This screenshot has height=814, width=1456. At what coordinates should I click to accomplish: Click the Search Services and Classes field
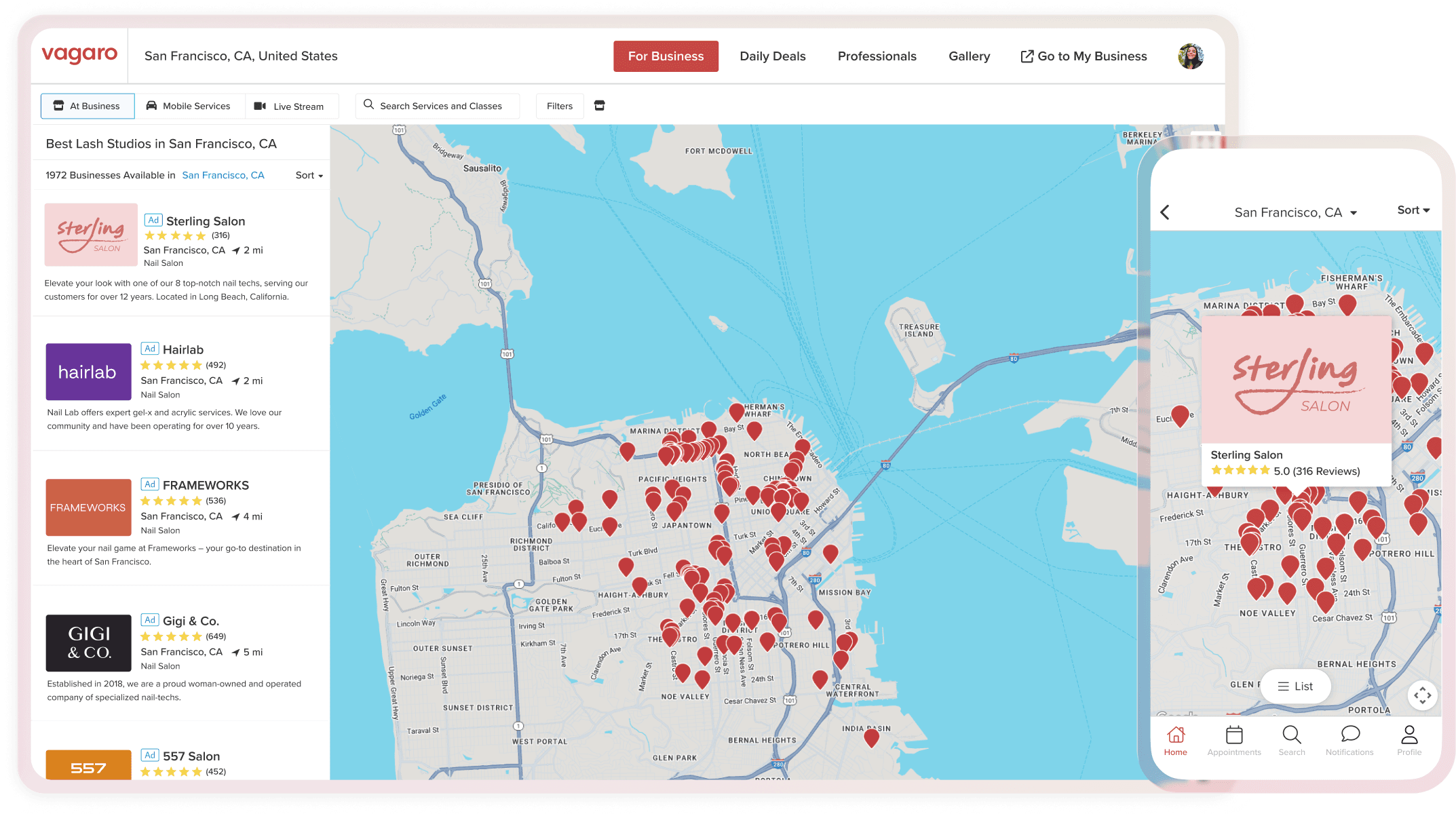[x=438, y=106]
